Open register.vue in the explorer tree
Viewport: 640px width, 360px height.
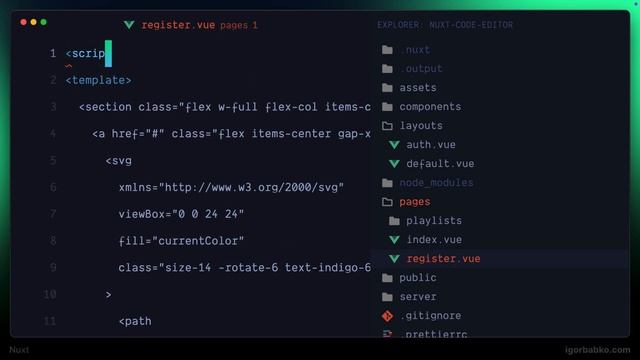click(443, 259)
